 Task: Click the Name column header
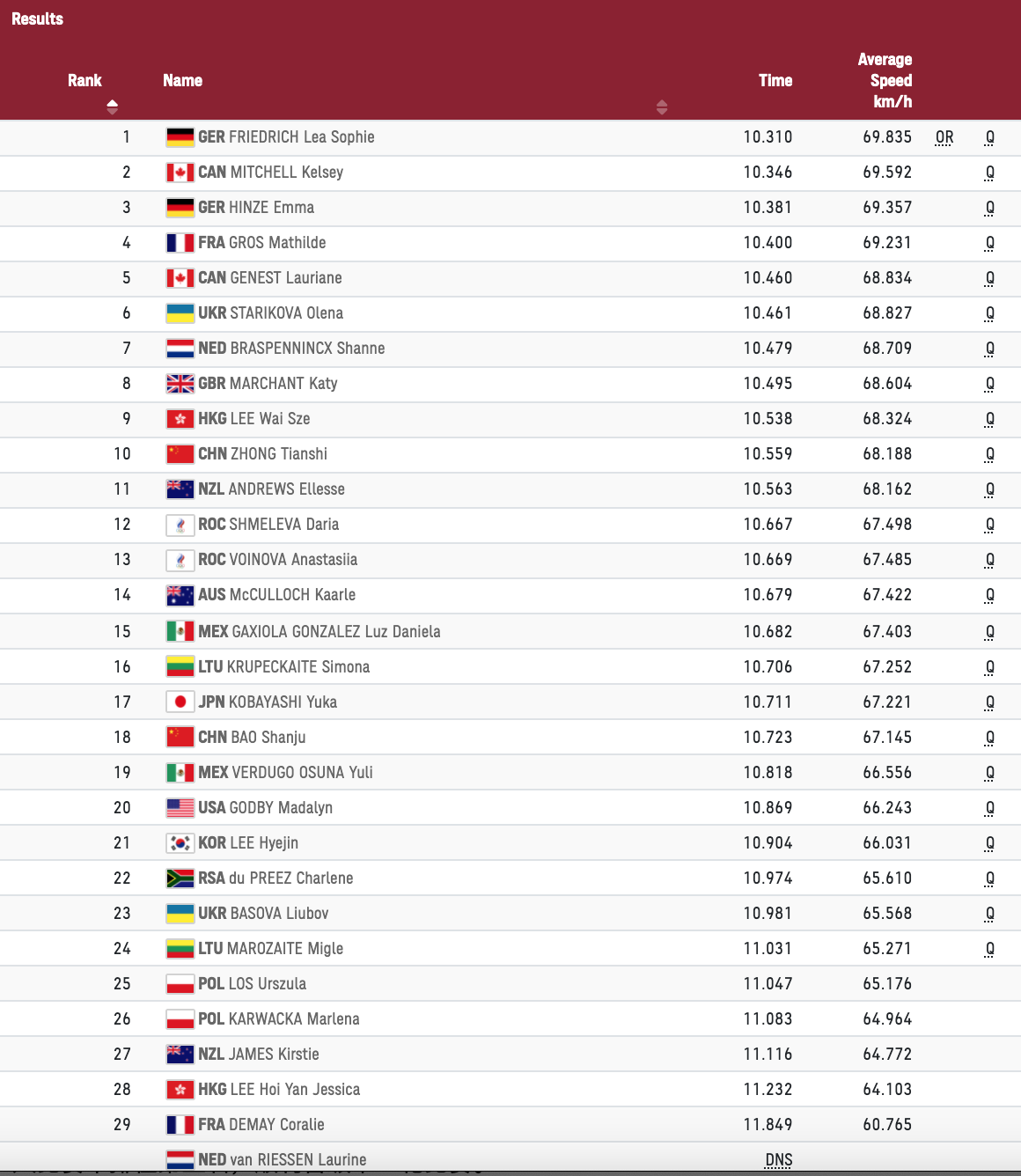click(x=182, y=80)
